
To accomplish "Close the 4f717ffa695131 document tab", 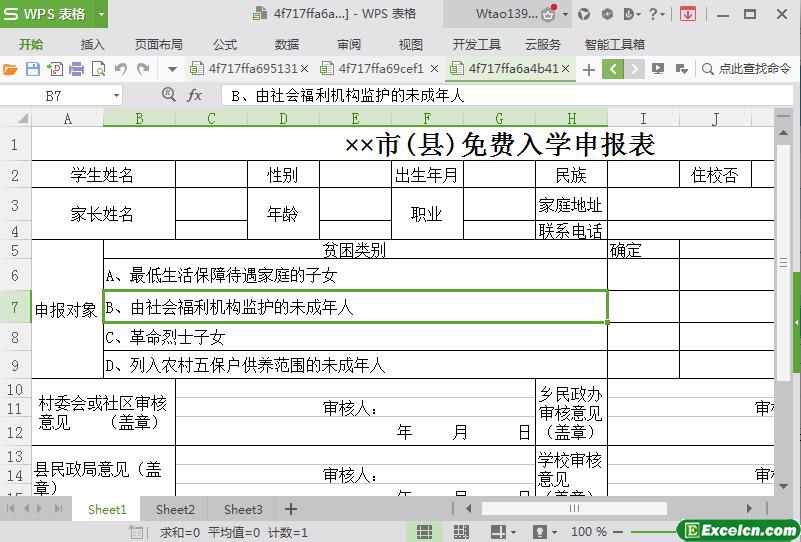I will pyautogui.click(x=304, y=68).
